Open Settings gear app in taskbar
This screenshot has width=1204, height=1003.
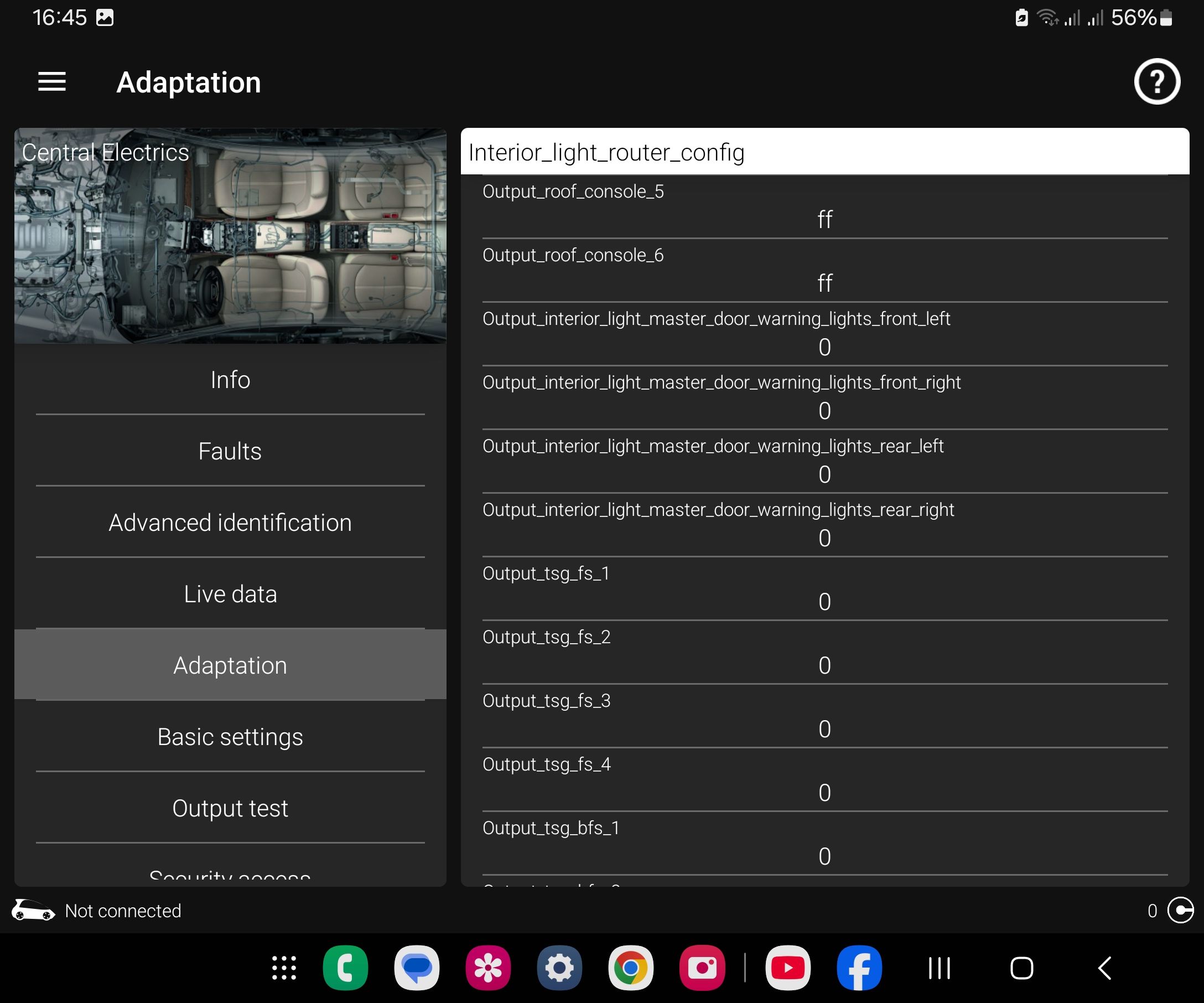point(559,968)
